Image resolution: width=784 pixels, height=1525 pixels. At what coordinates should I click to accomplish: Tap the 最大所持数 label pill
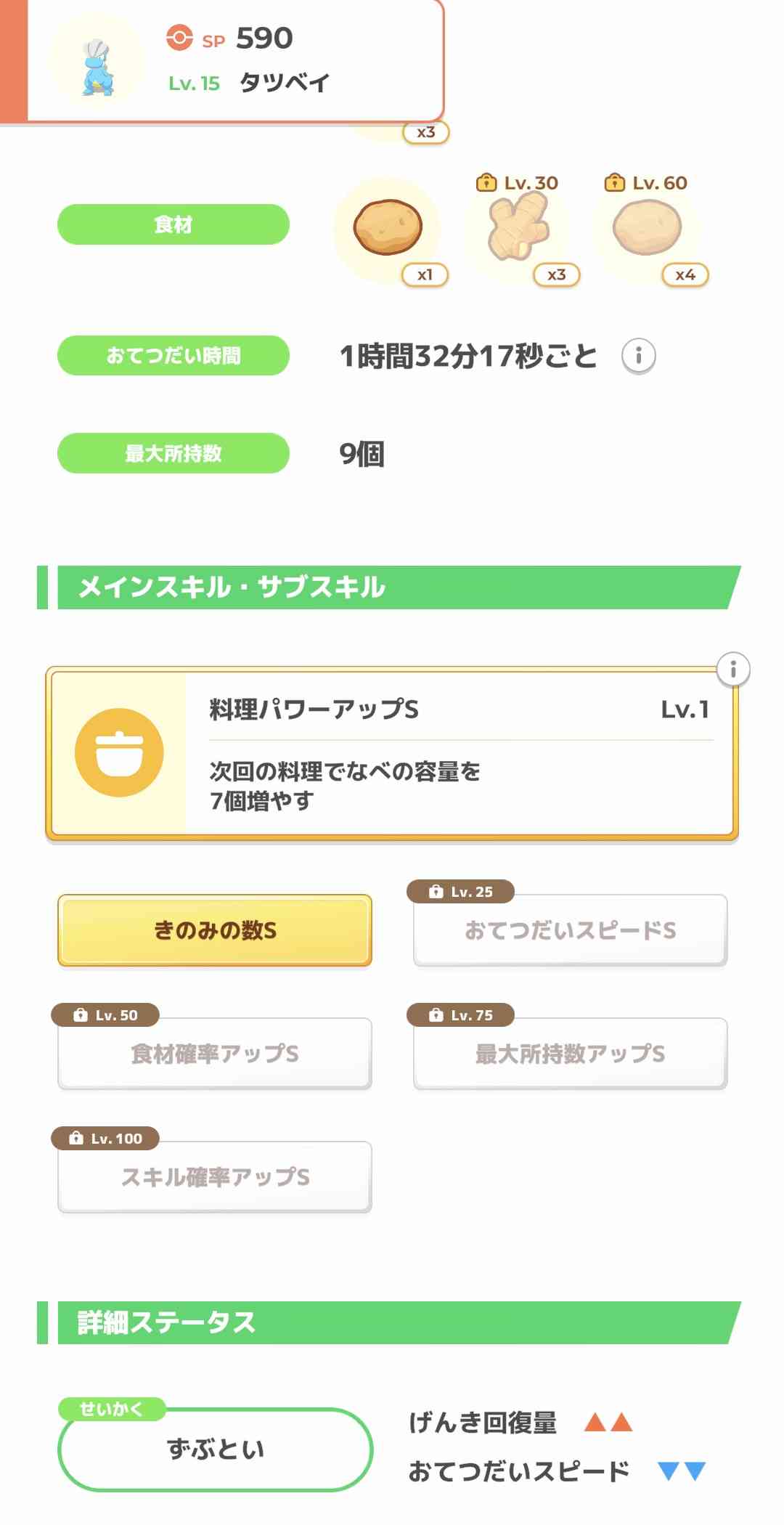point(173,453)
